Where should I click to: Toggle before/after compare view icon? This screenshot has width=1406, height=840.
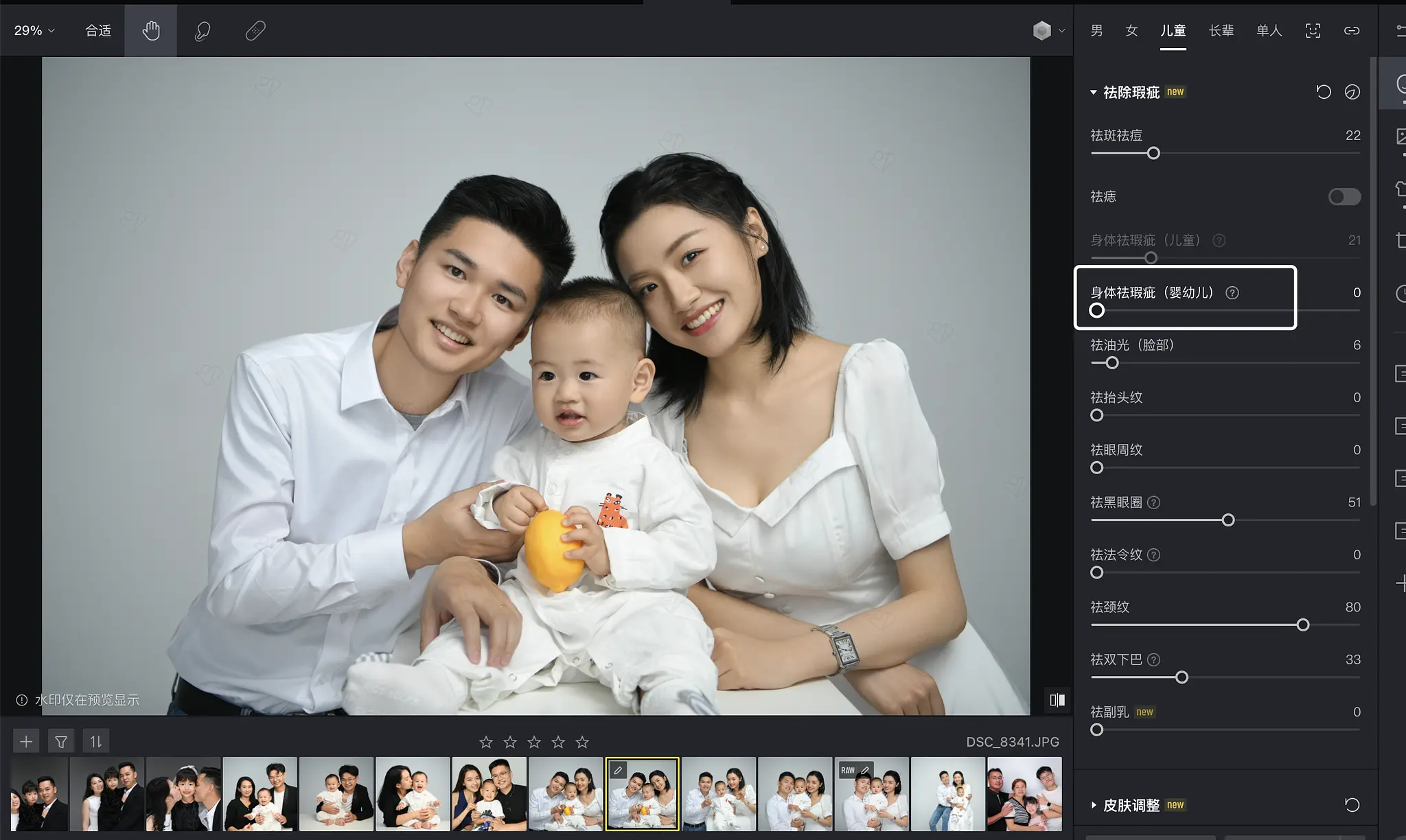point(1057,699)
